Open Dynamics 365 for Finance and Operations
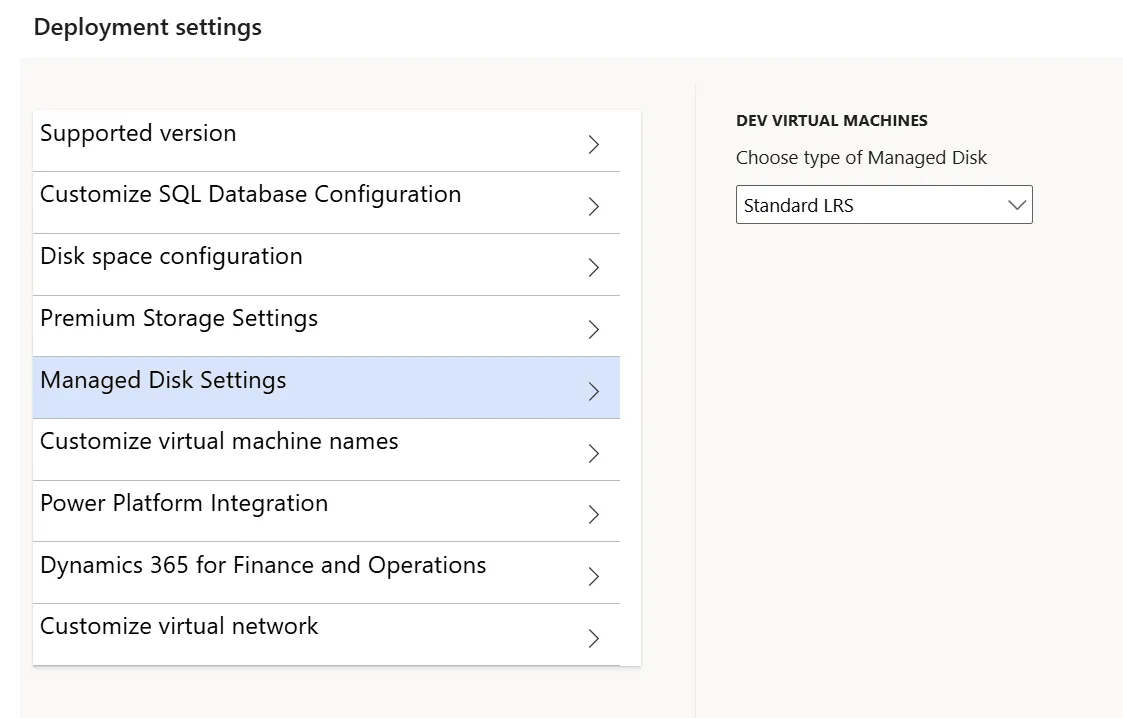 point(326,573)
